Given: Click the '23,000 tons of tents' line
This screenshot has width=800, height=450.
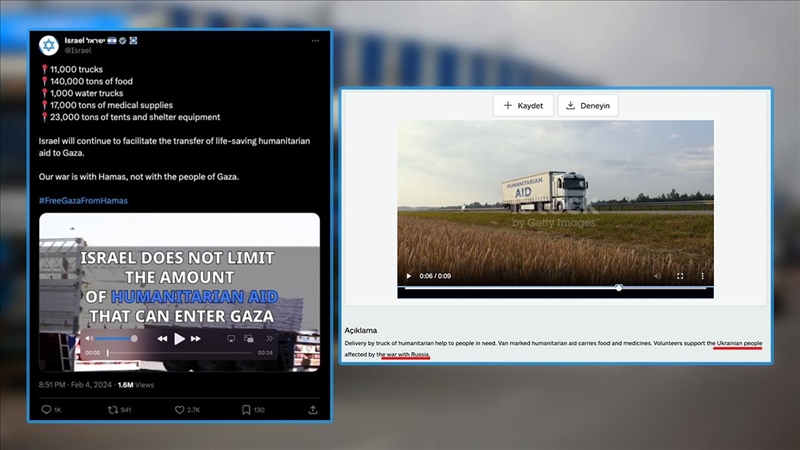Looking at the screenshot, I should (x=135, y=117).
